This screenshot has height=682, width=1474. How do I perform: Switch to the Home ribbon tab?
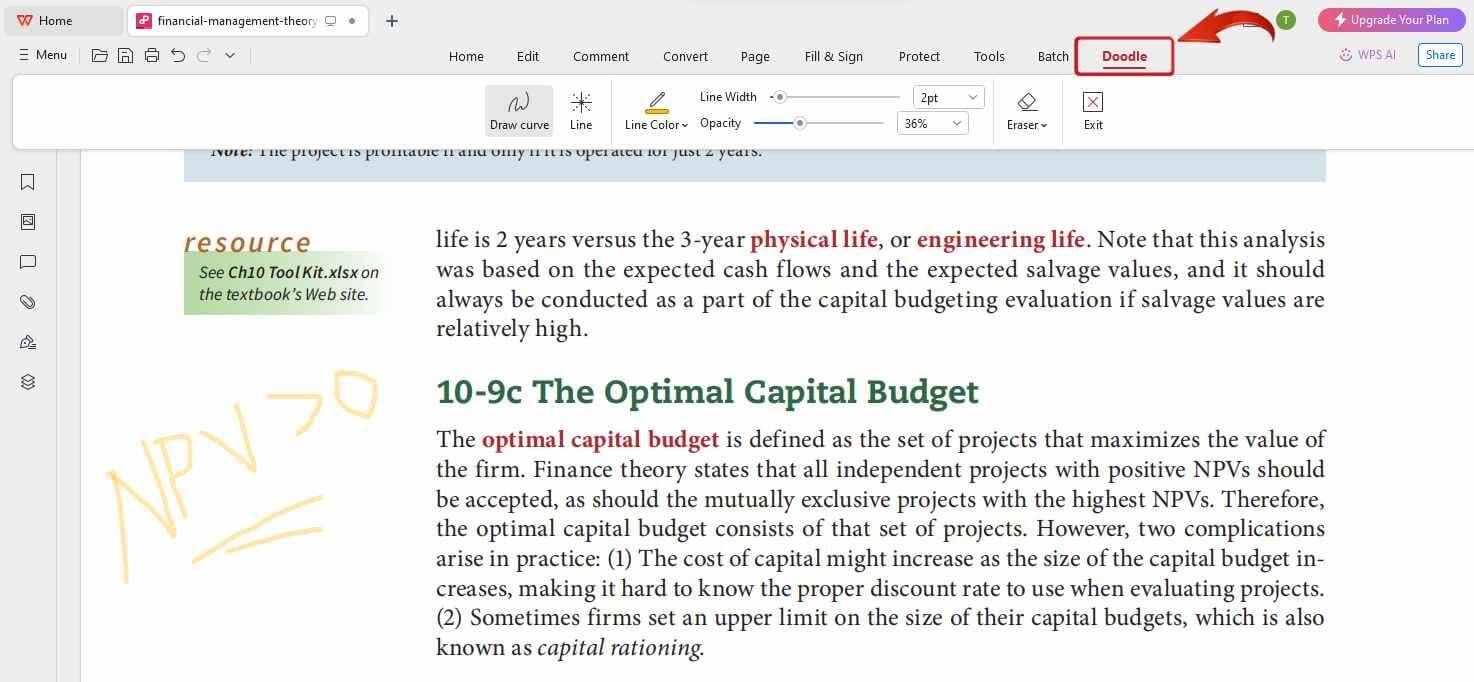tap(466, 56)
